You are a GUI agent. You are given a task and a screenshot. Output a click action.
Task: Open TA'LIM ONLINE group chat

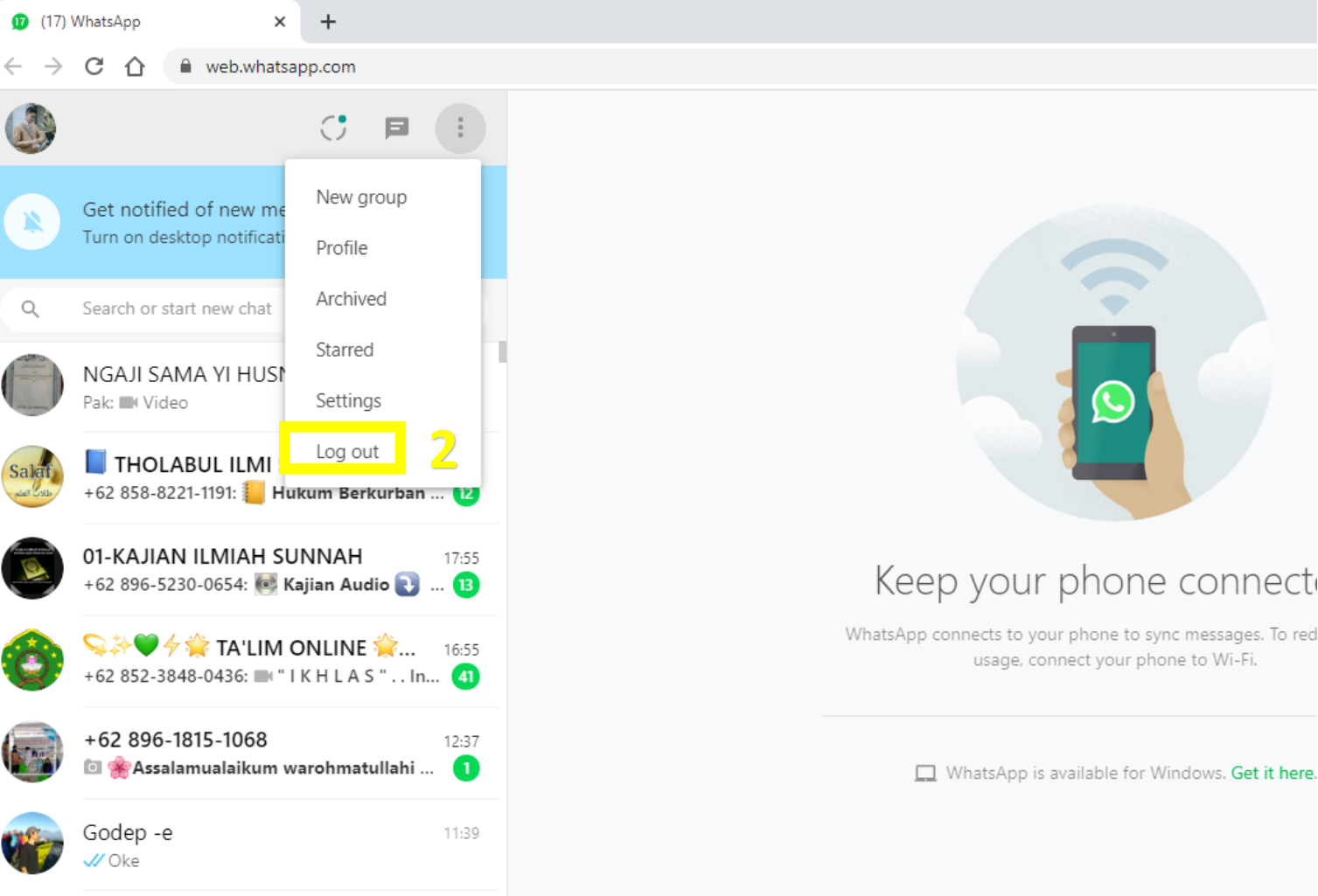pos(249,662)
